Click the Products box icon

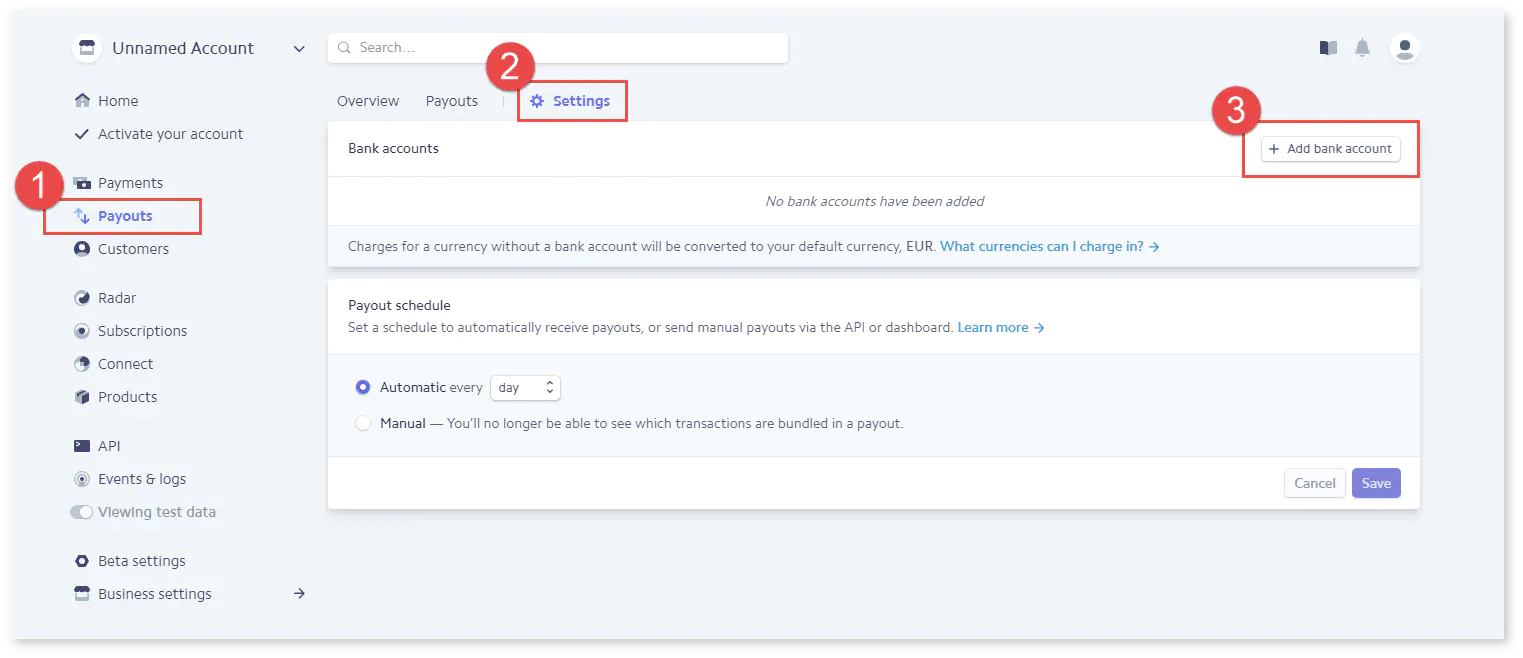[x=82, y=397]
